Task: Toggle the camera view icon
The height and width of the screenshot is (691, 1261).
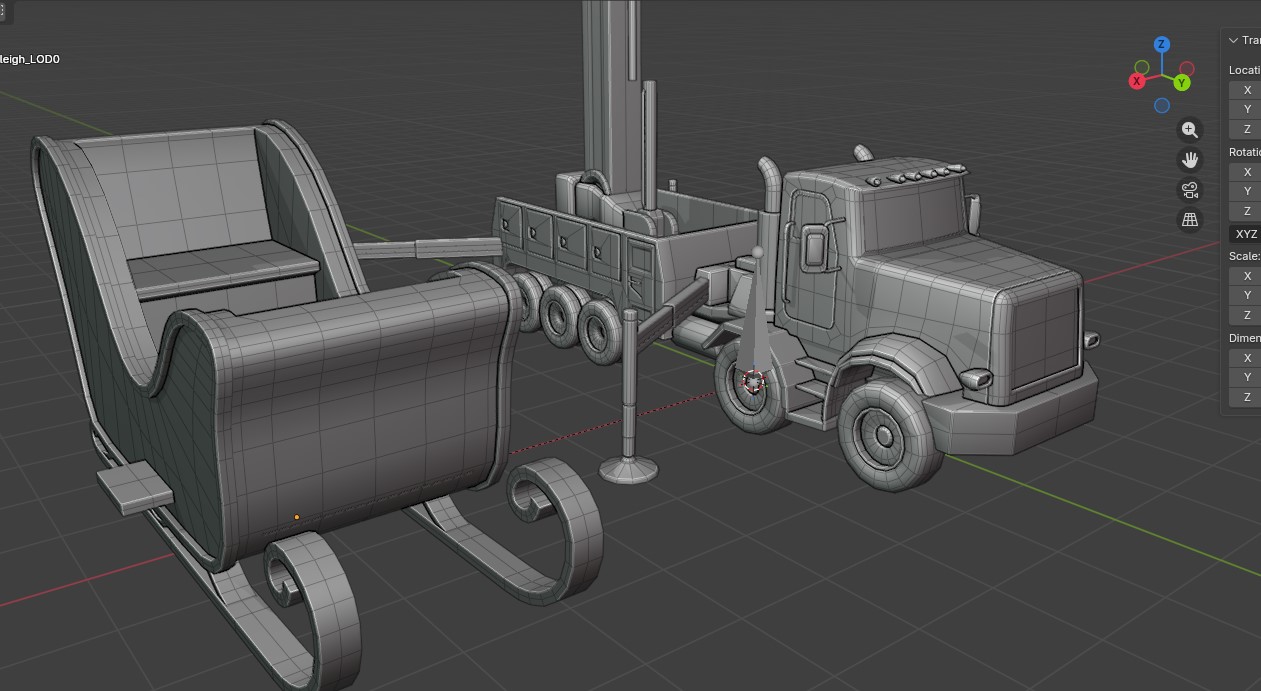Action: 1190,191
